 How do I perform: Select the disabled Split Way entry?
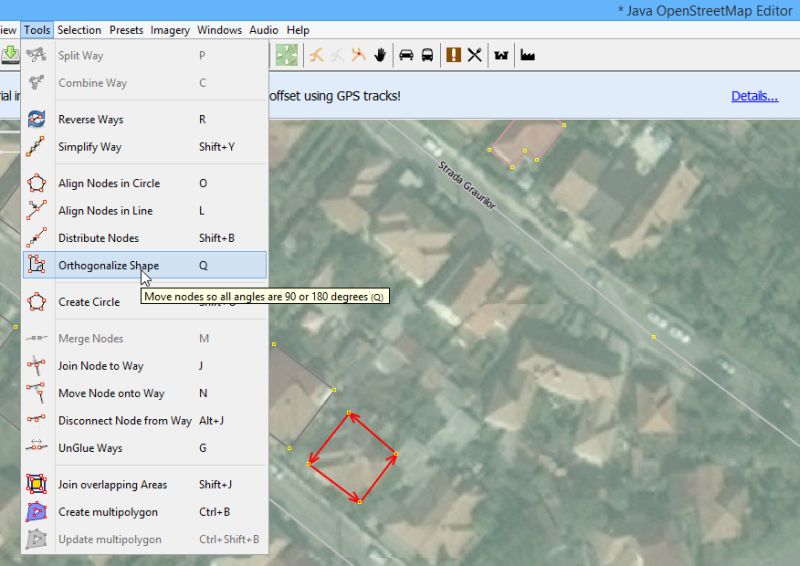pos(144,55)
